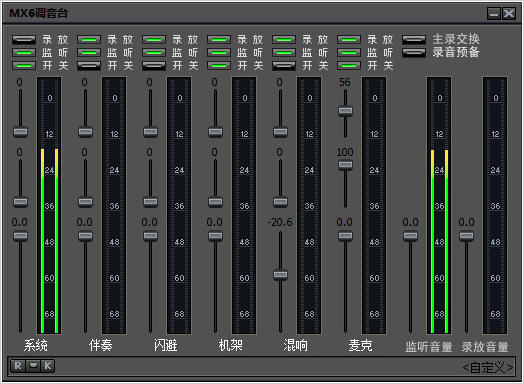
Task: Click the 闪避 main fader handle at 0.0
Action: (x=150, y=236)
